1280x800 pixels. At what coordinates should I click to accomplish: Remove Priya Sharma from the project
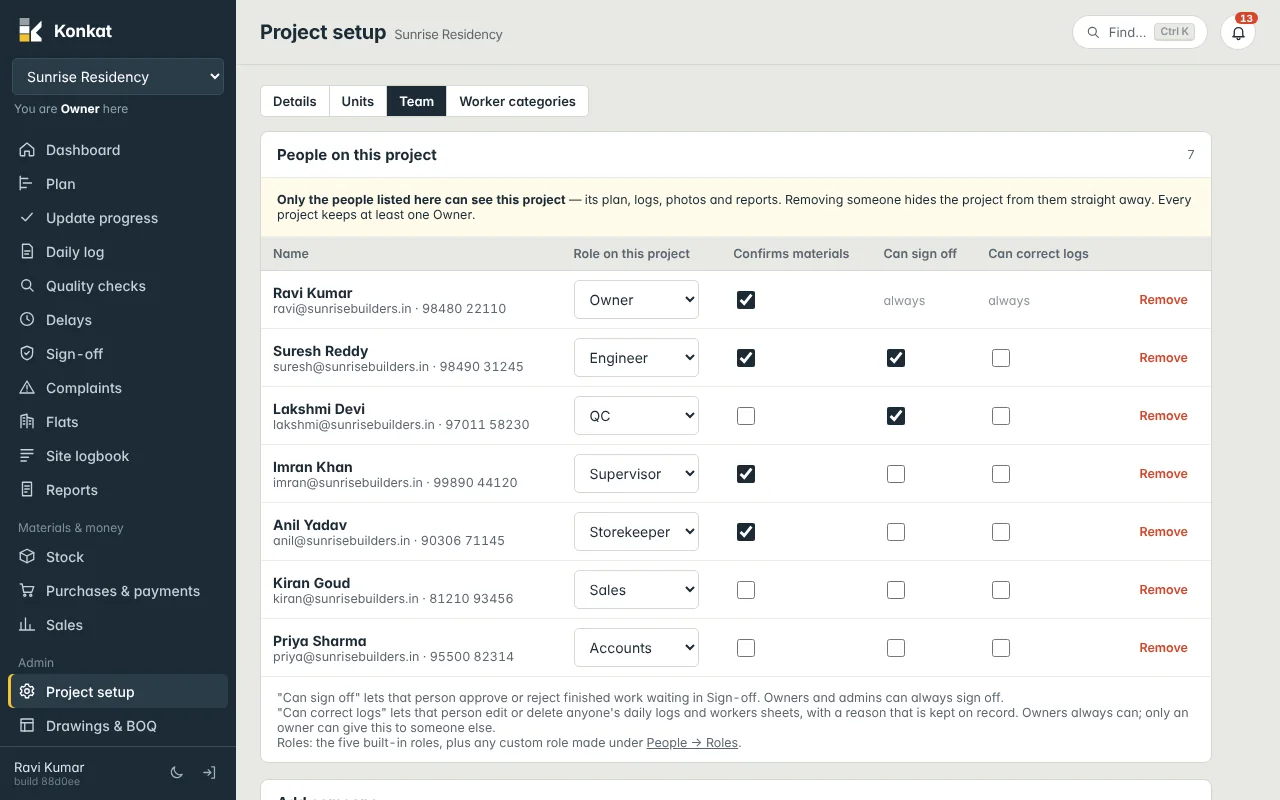pyautogui.click(x=1164, y=648)
